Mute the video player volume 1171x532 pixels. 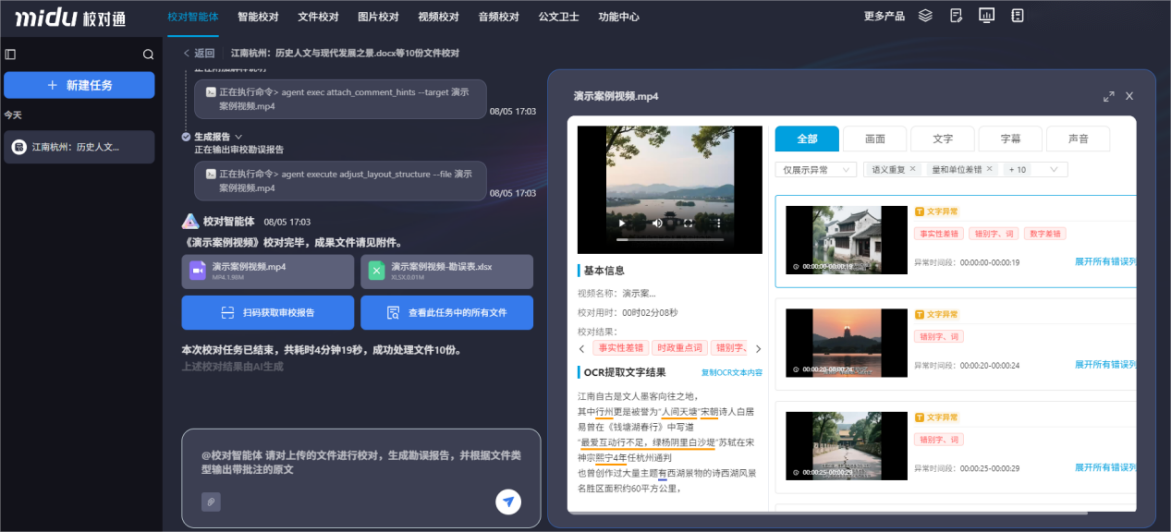(x=657, y=223)
